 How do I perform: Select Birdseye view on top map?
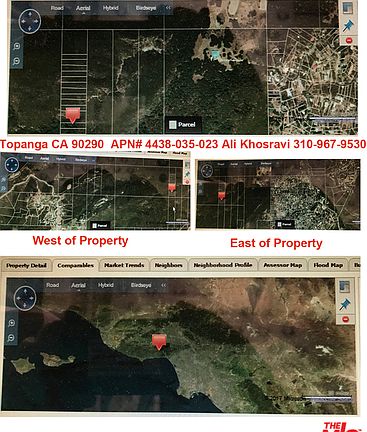pos(146,8)
